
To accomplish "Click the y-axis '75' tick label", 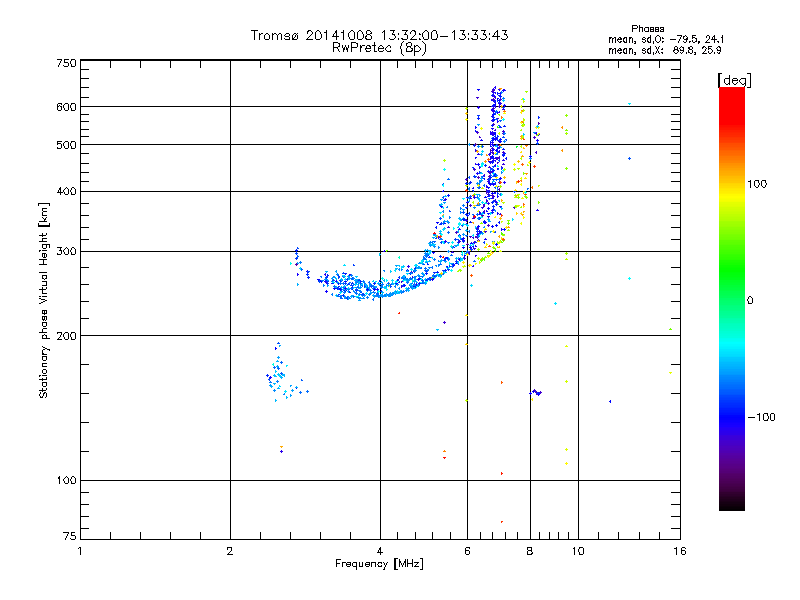I will click(x=70, y=536).
